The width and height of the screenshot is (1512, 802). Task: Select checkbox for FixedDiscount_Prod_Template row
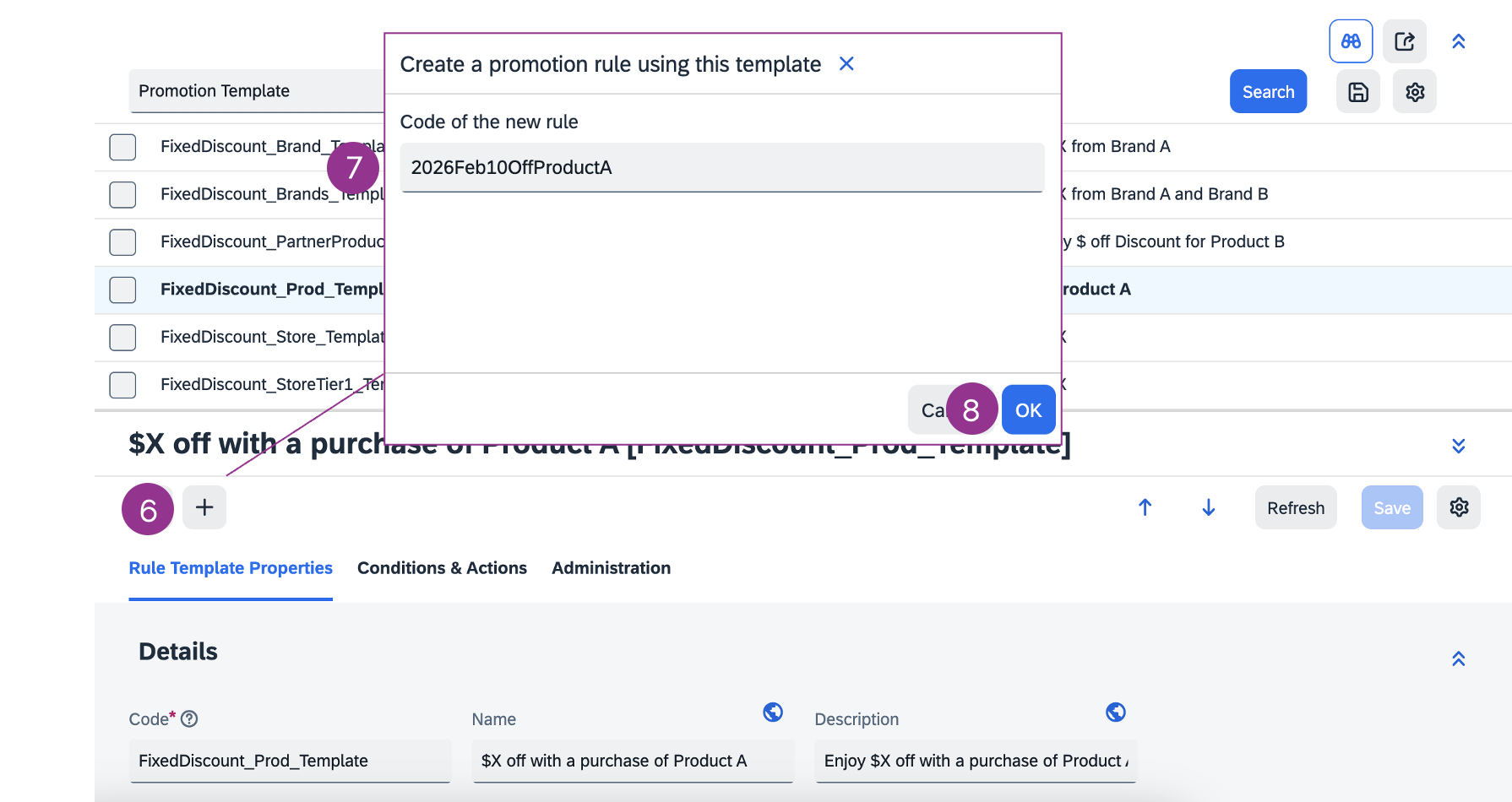tap(122, 290)
